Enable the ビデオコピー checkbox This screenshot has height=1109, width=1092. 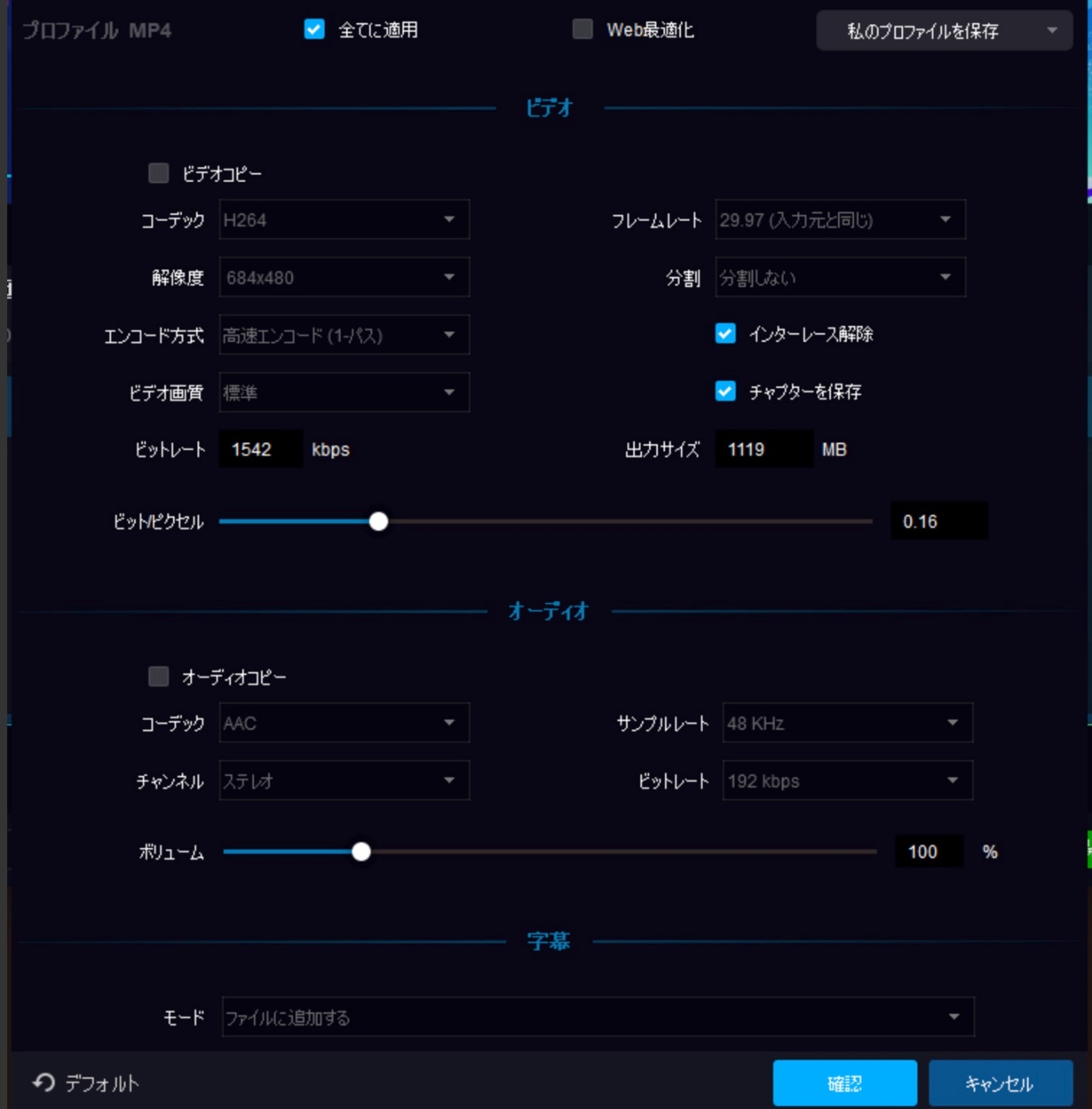[x=159, y=173]
